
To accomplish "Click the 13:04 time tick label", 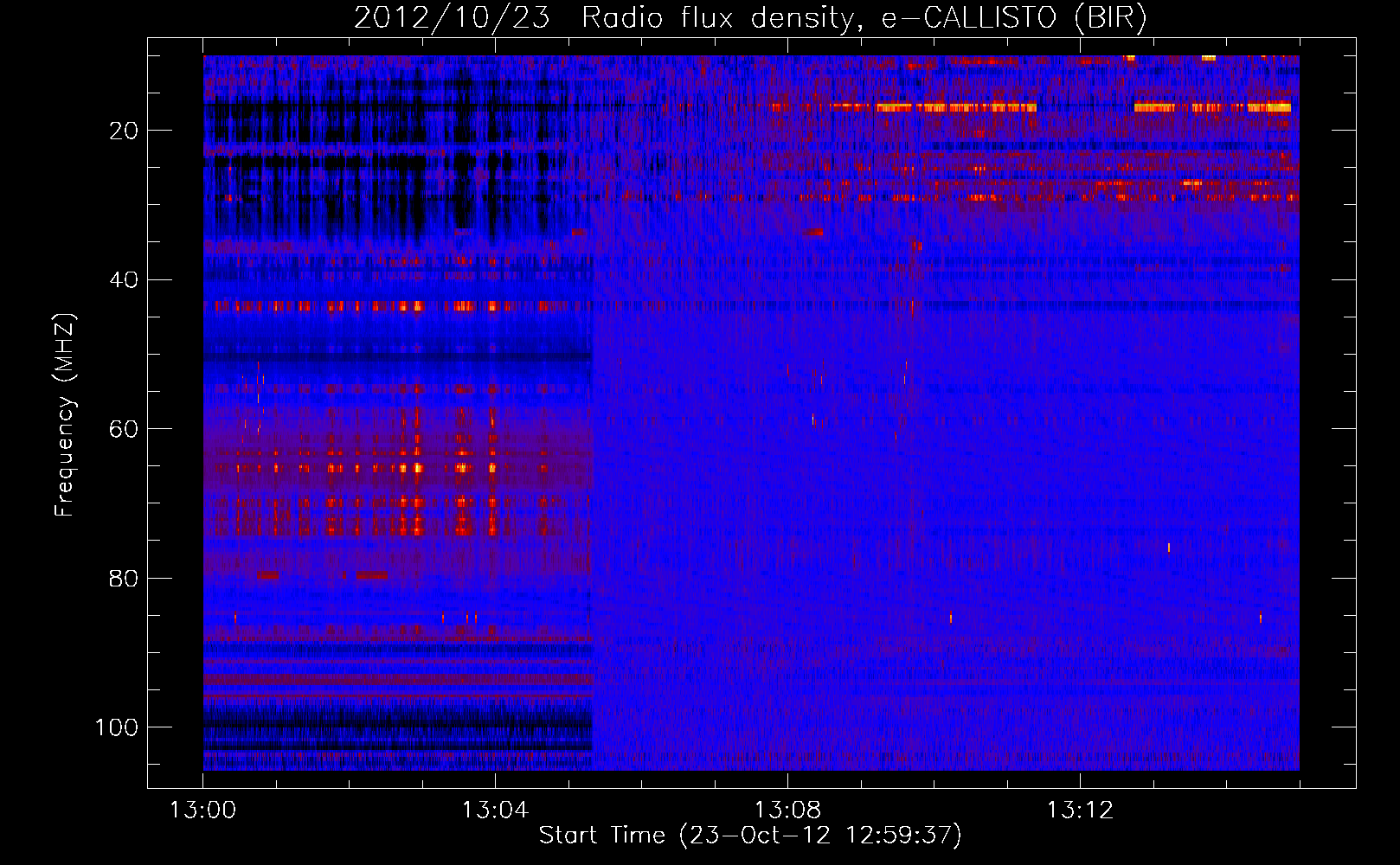I will point(495,811).
